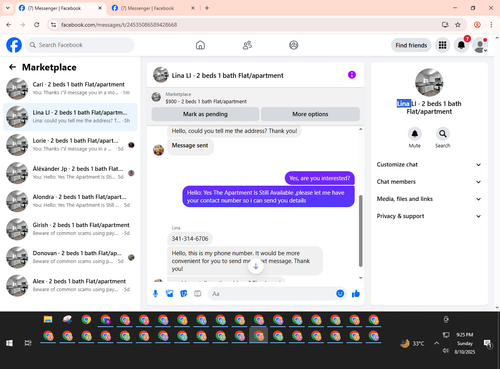Image resolution: width=500 pixels, height=369 pixels.
Task: Open the Menu grid icon
Action: tap(442, 45)
